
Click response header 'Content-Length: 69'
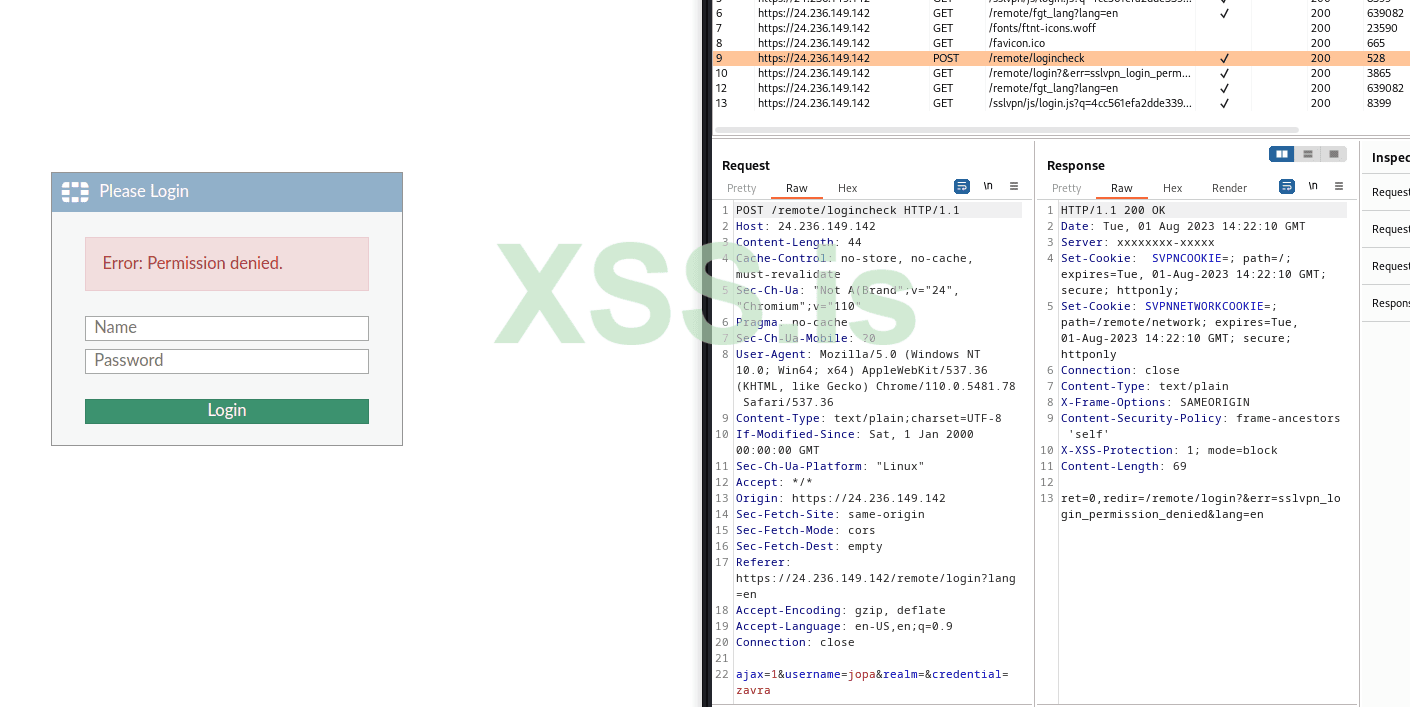click(x=1123, y=466)
